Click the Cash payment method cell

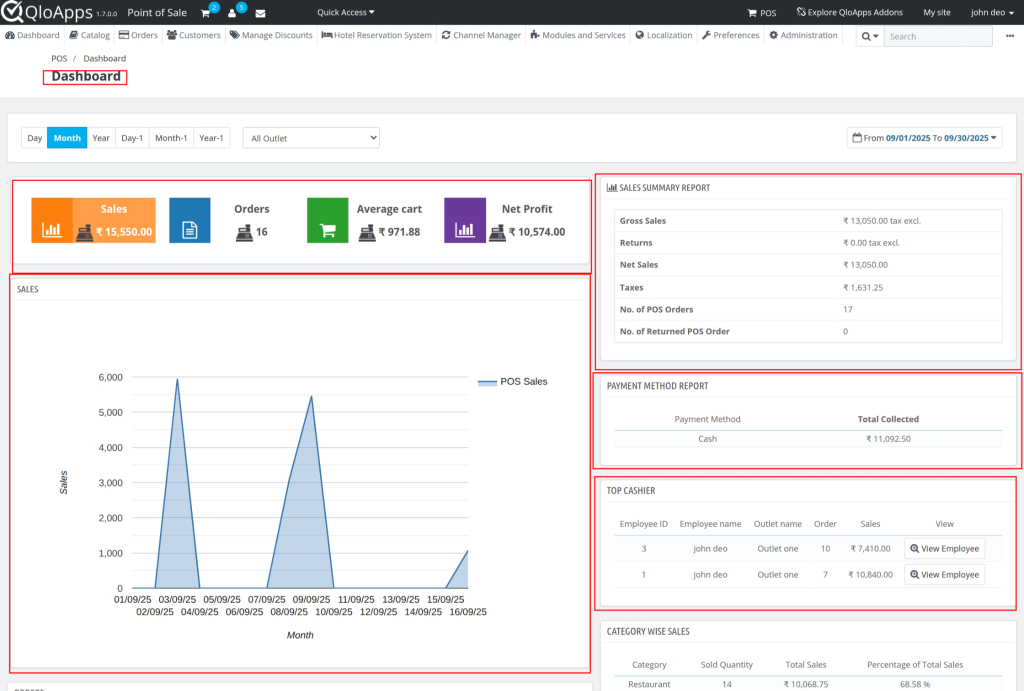[x=707, y=439]
